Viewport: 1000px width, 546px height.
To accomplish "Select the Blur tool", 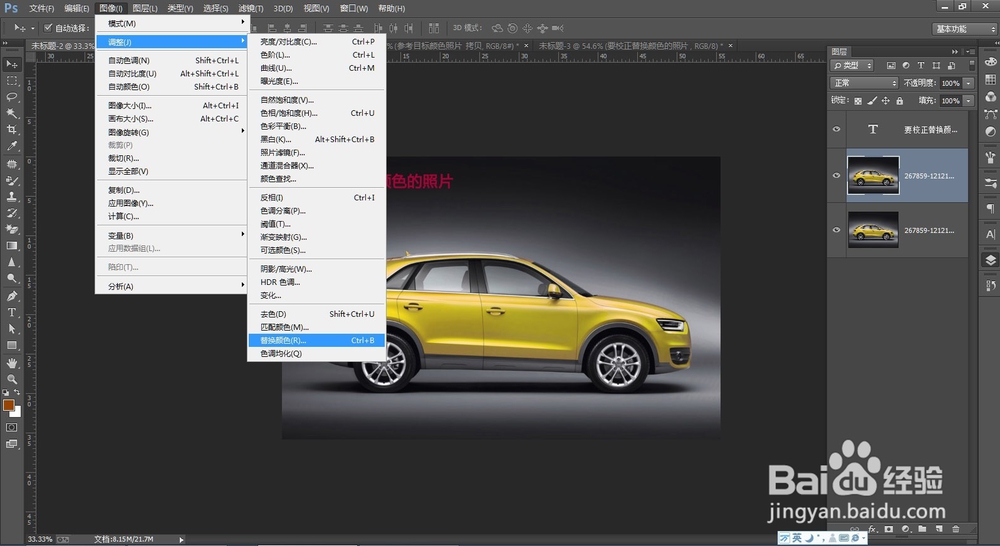I will [x=11, y=262].
